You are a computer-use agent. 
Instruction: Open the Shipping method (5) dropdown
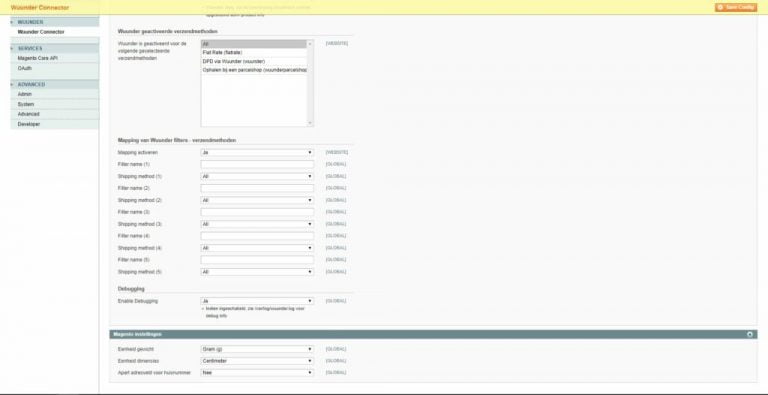click(257, 272)
